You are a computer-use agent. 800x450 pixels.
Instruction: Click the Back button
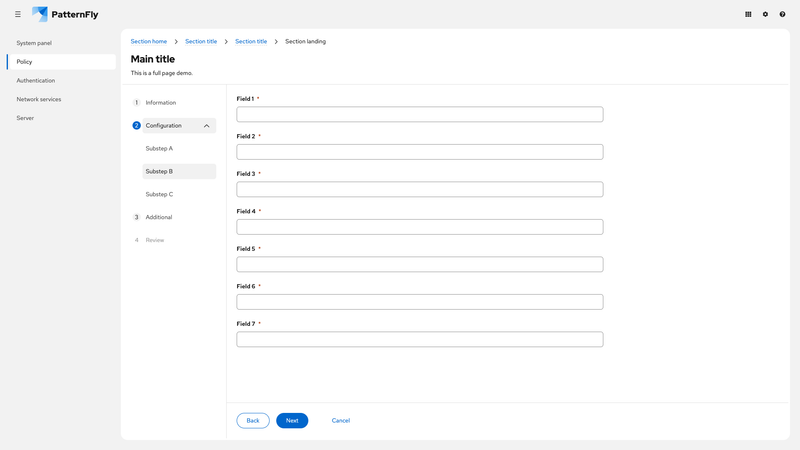tap(253, 420)
